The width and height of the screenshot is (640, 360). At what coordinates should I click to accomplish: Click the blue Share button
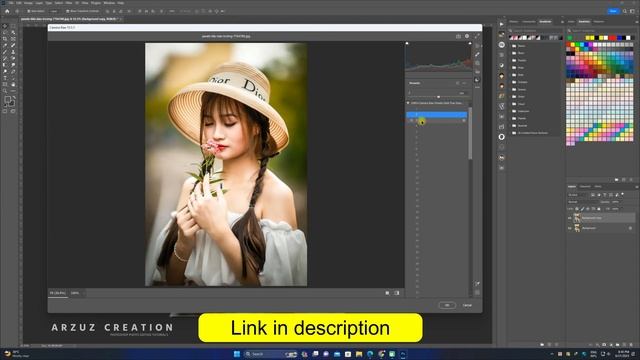coord(613,11)
